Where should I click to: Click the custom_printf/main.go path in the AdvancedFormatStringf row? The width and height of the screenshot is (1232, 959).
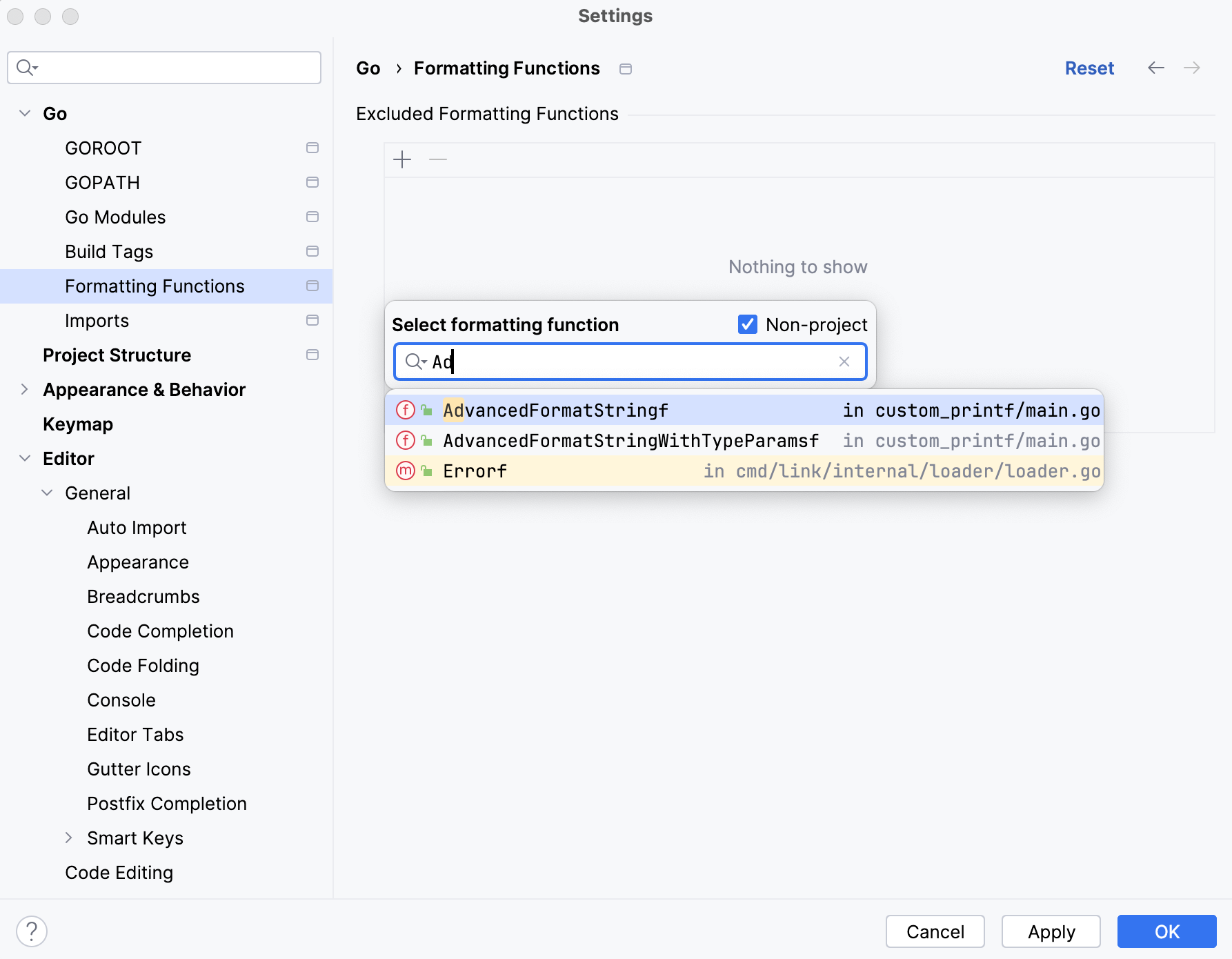pyautogui.click(x=987, y=411)
